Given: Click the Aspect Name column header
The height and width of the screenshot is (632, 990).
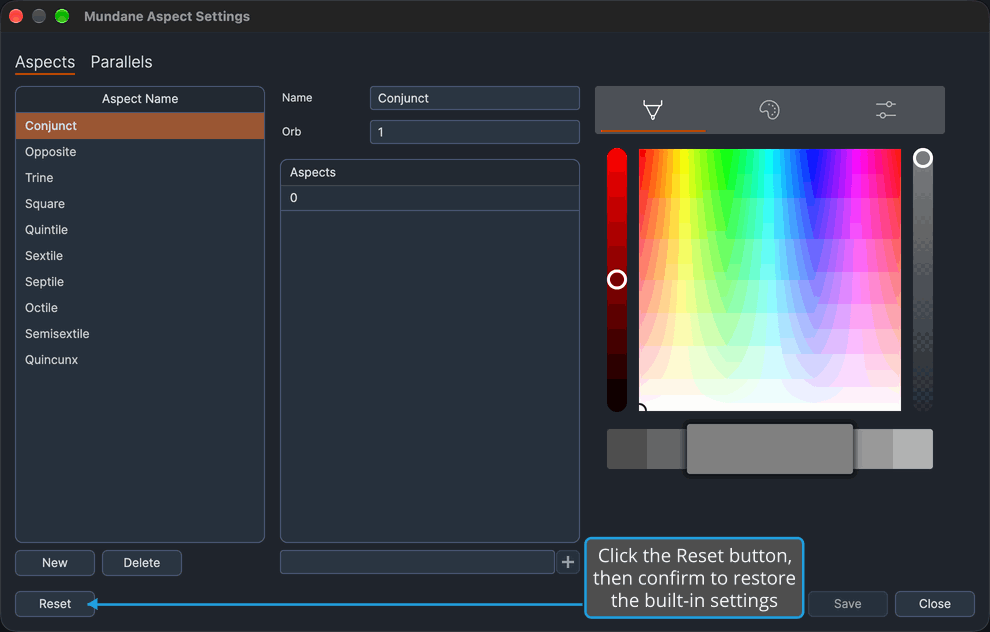Looking at the screenshot, I should pyautogui.click(x=140, y=99).
